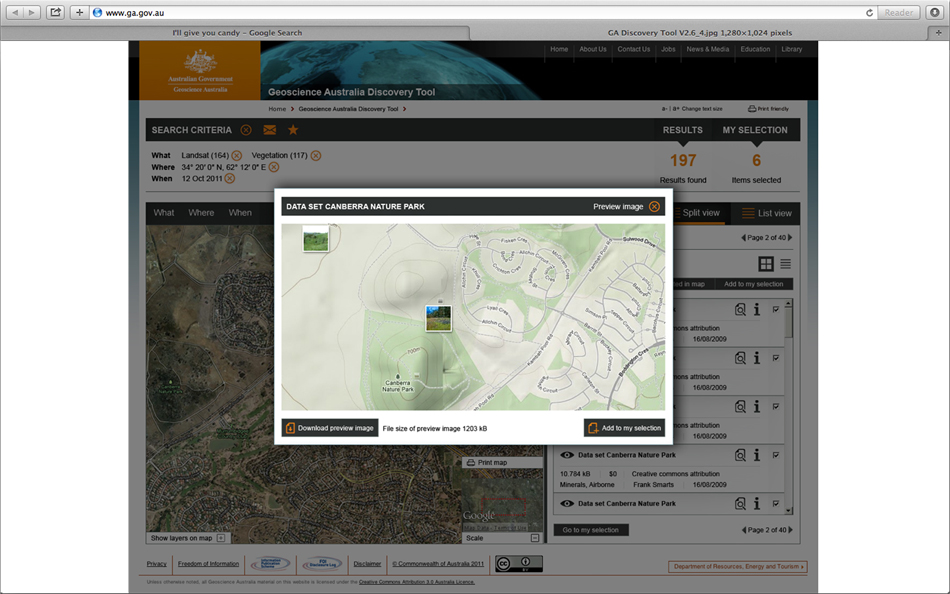Screen dimensions: 950x594
Task: Uncheck checkbox for row showing Frank Smarts
Action: pyautogui.click(x=776, y=455)
